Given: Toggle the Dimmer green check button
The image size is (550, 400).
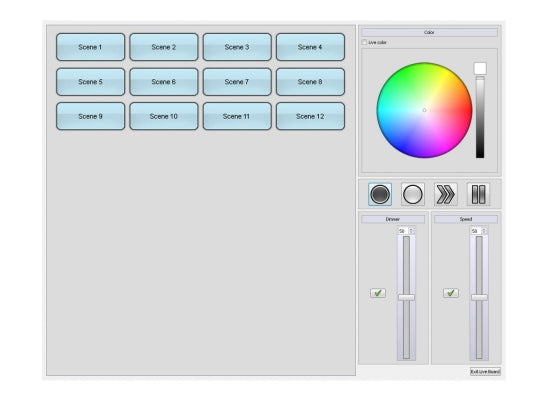Looking at the screenshot, I should click(378, 293).
